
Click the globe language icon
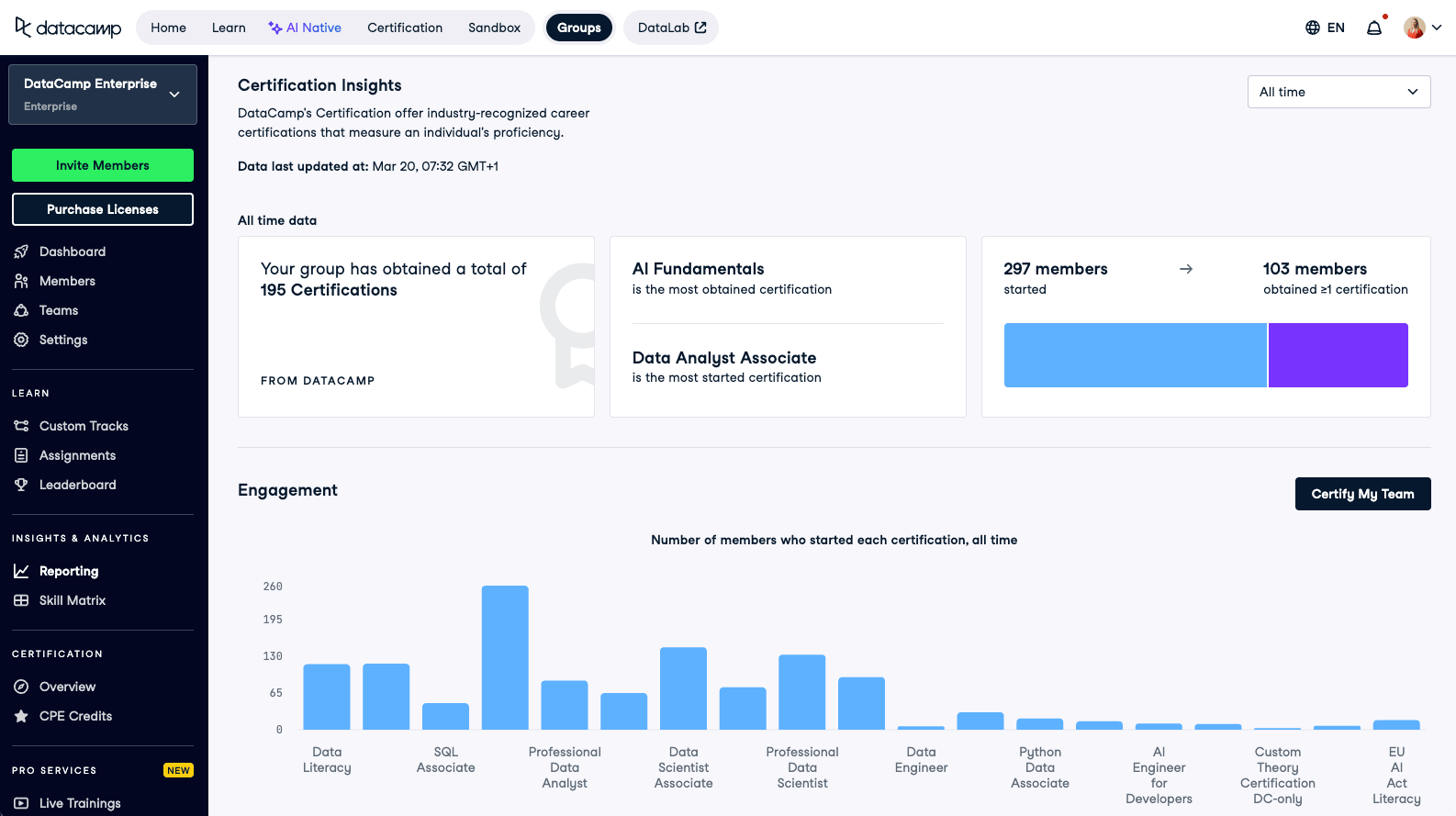1313,28
